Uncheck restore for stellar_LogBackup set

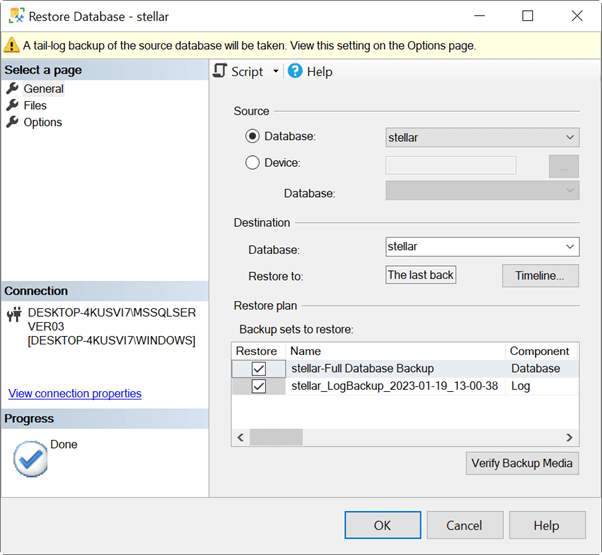[259, 386]
